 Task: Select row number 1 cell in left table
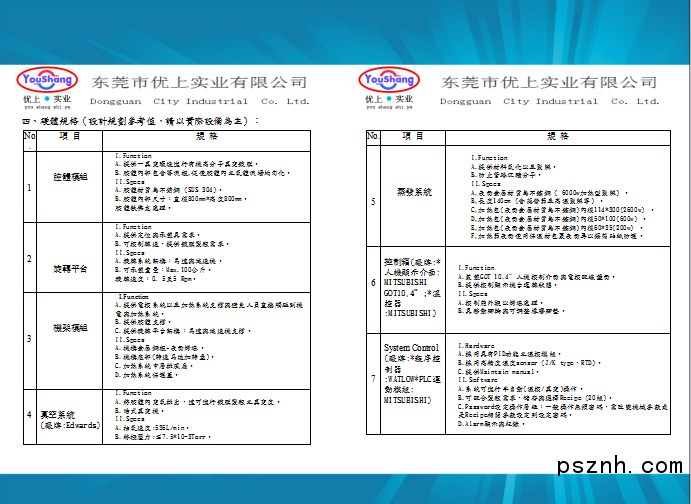[29, 186]
